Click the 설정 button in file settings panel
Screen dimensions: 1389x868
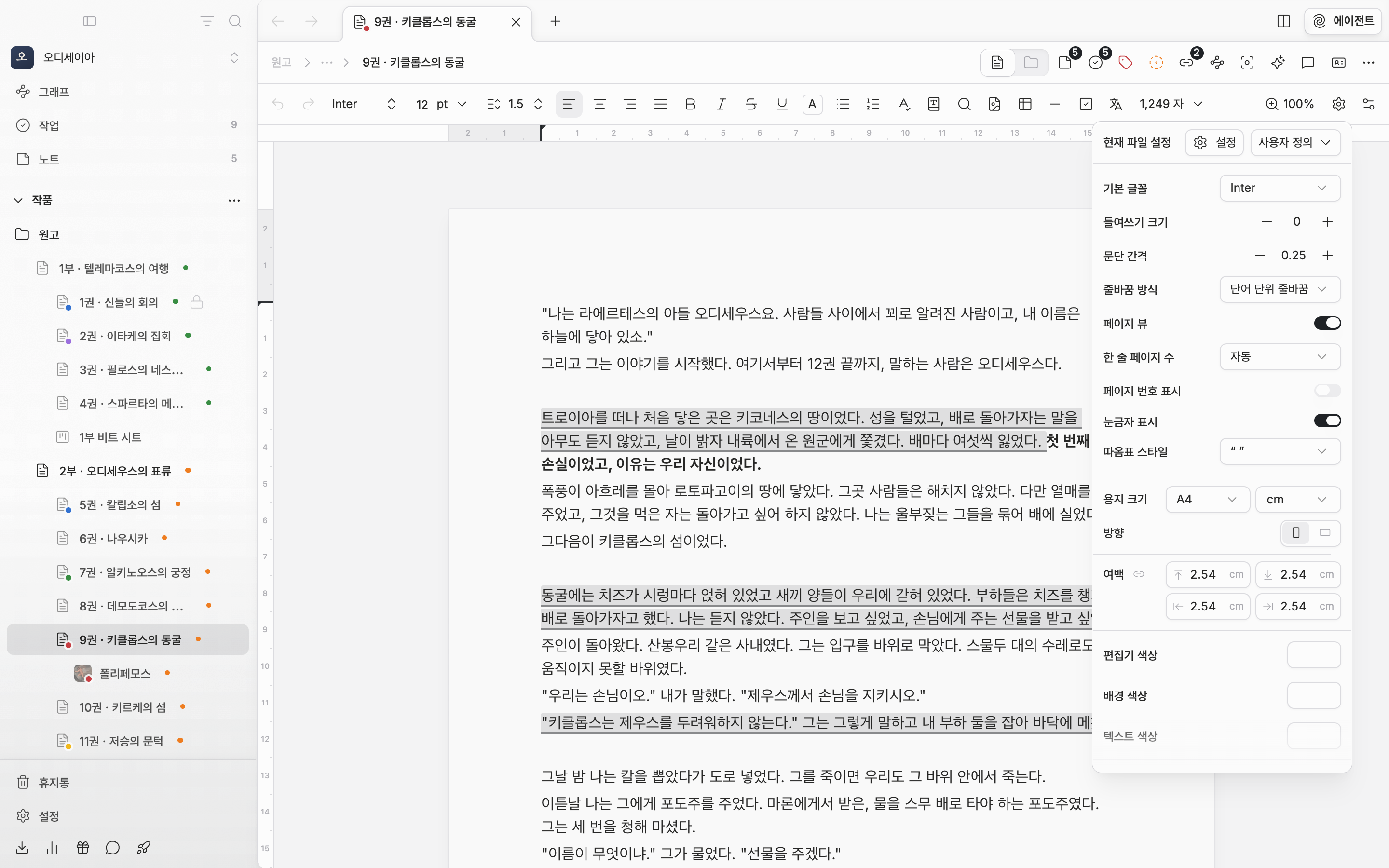[x=1214, y=142]
